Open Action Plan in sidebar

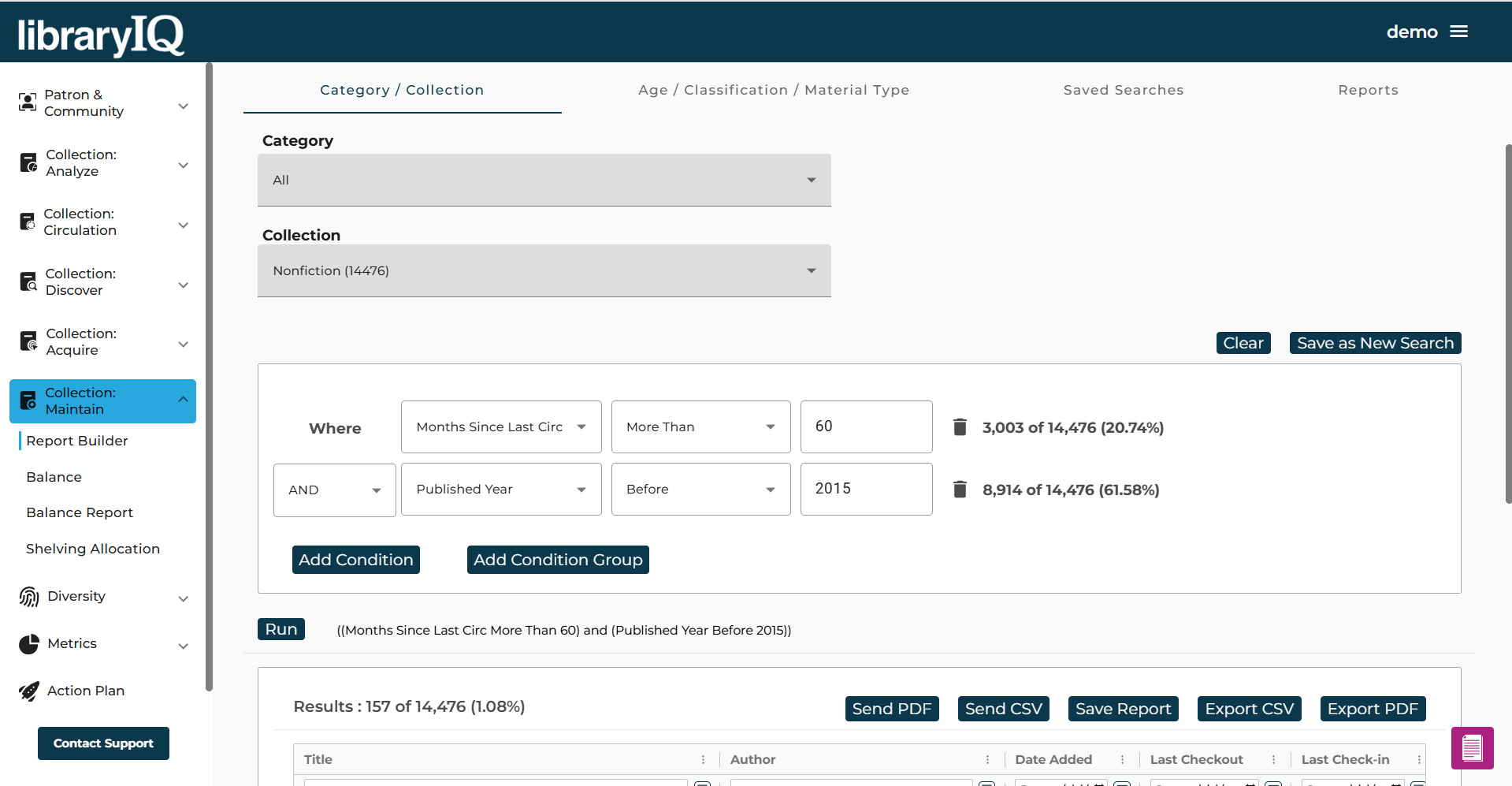click(x=86, y=691)
